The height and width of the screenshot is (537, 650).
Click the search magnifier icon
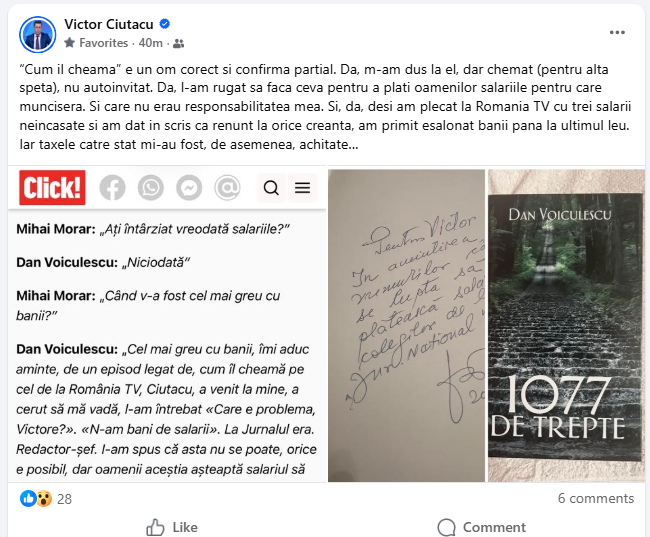(271, 188)
